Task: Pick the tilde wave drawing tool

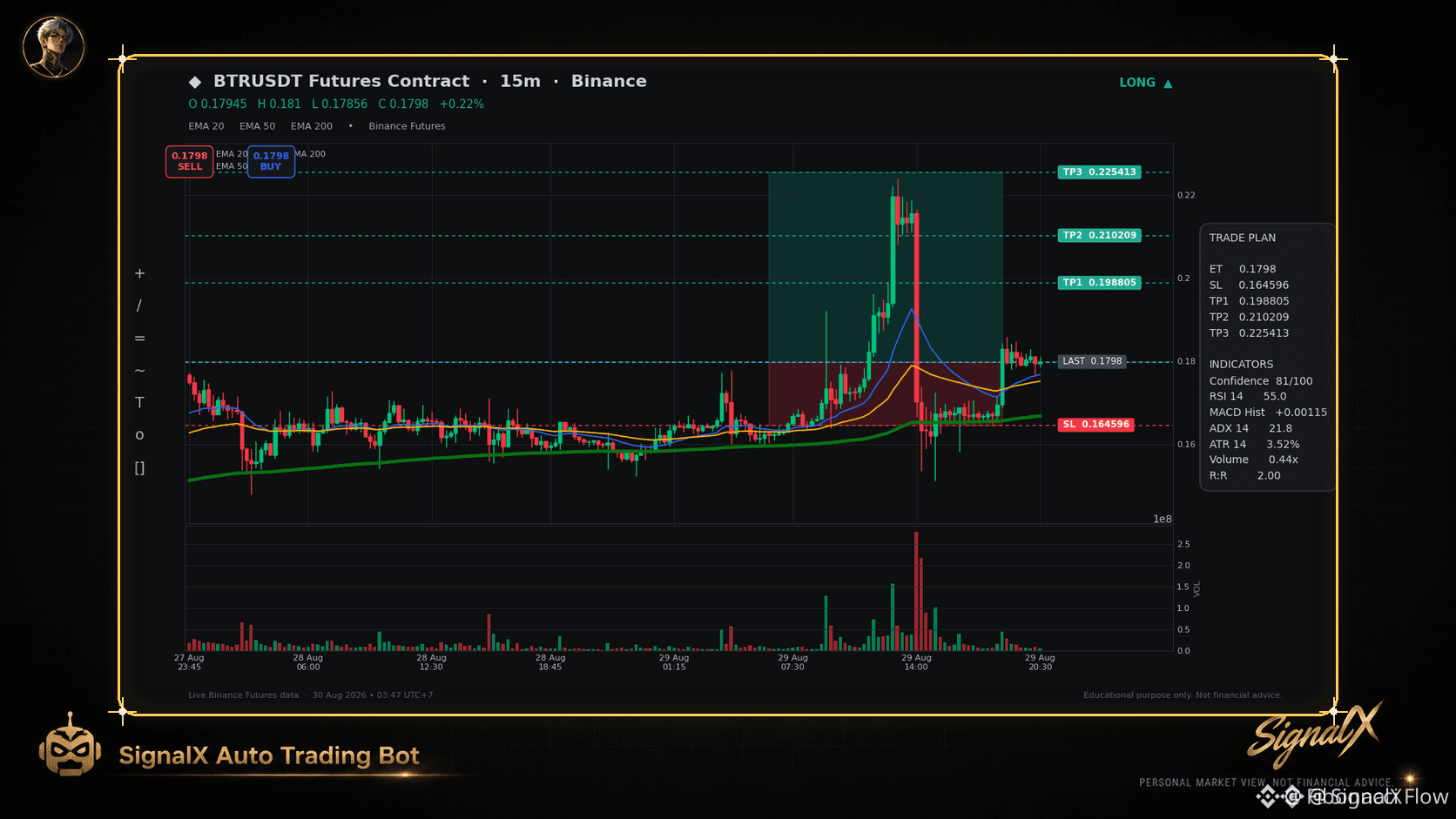Action: 139,371
